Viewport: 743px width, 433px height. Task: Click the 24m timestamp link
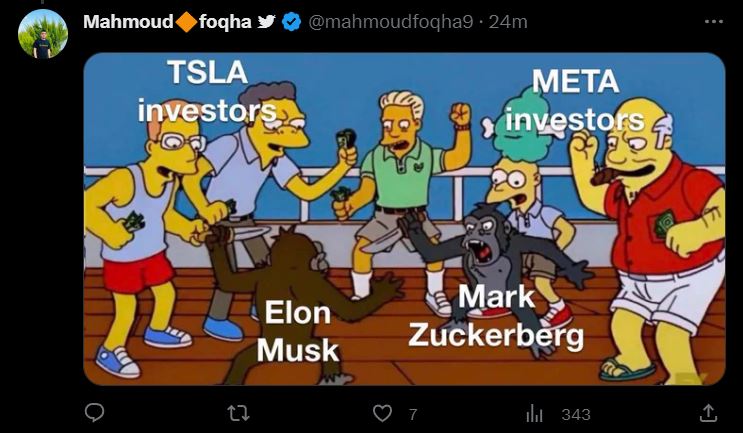click(508, 22)
